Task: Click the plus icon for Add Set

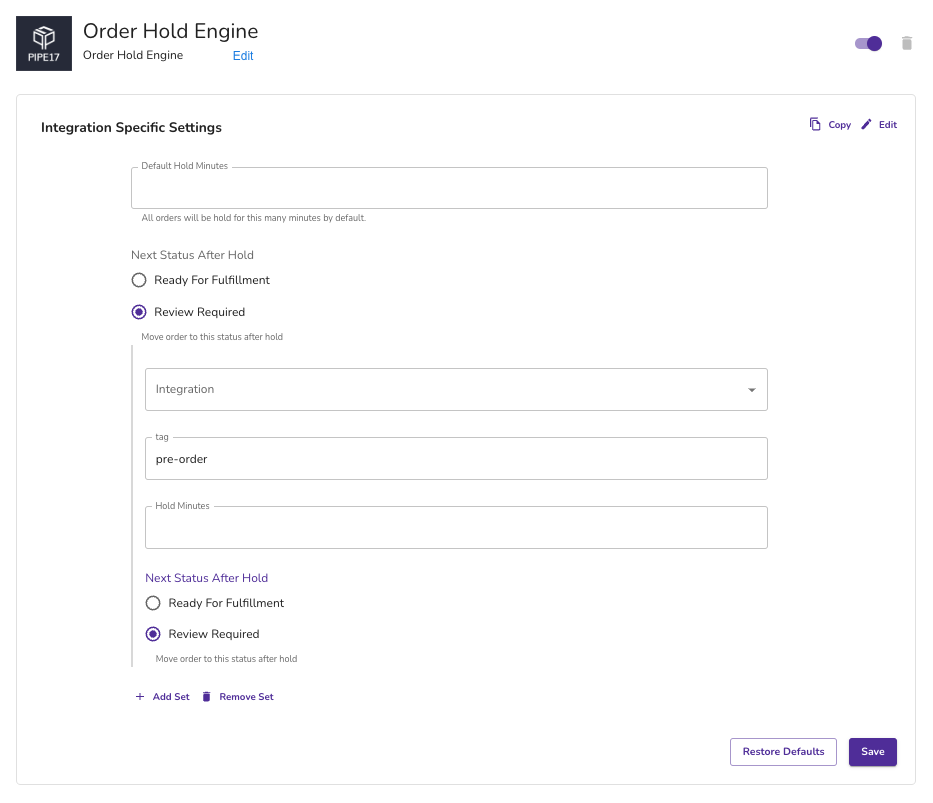Action: point(140,697)
